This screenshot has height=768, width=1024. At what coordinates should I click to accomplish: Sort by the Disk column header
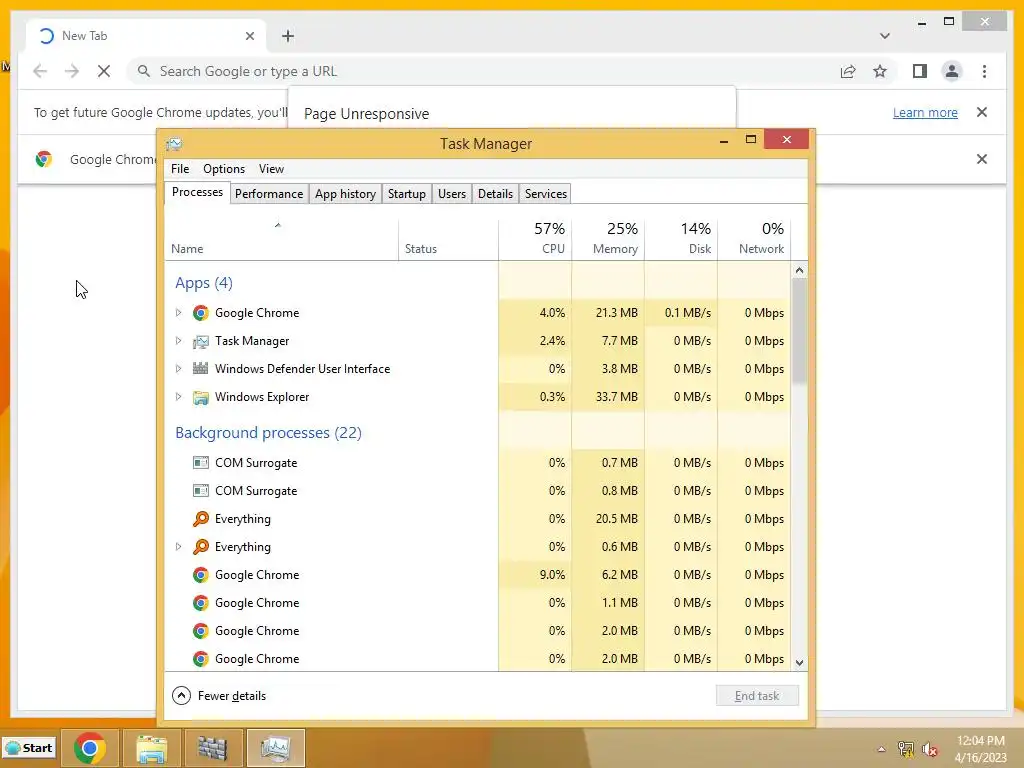[681, 238]
